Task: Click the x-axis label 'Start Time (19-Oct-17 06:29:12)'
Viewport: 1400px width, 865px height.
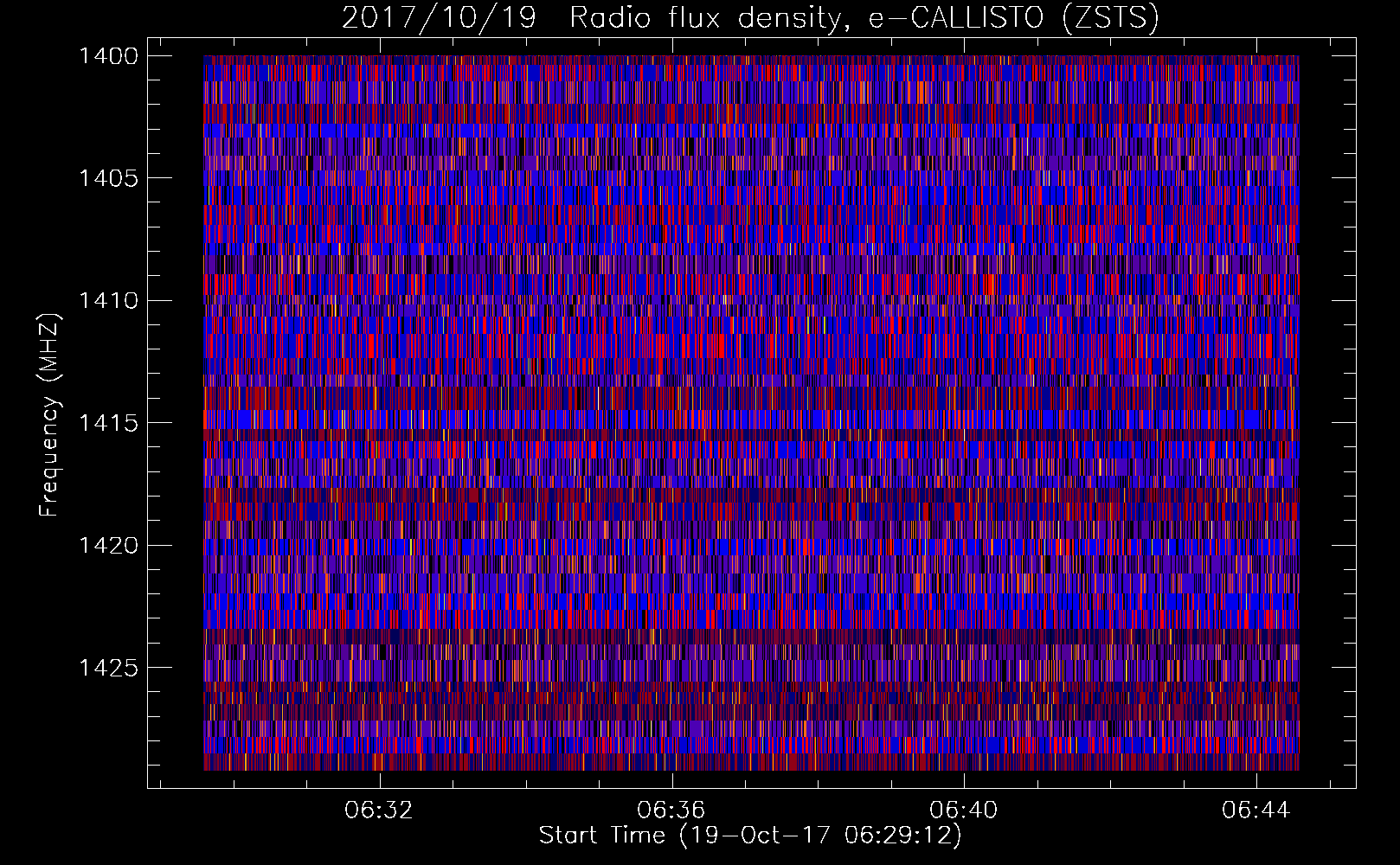Action: point(750,836)
